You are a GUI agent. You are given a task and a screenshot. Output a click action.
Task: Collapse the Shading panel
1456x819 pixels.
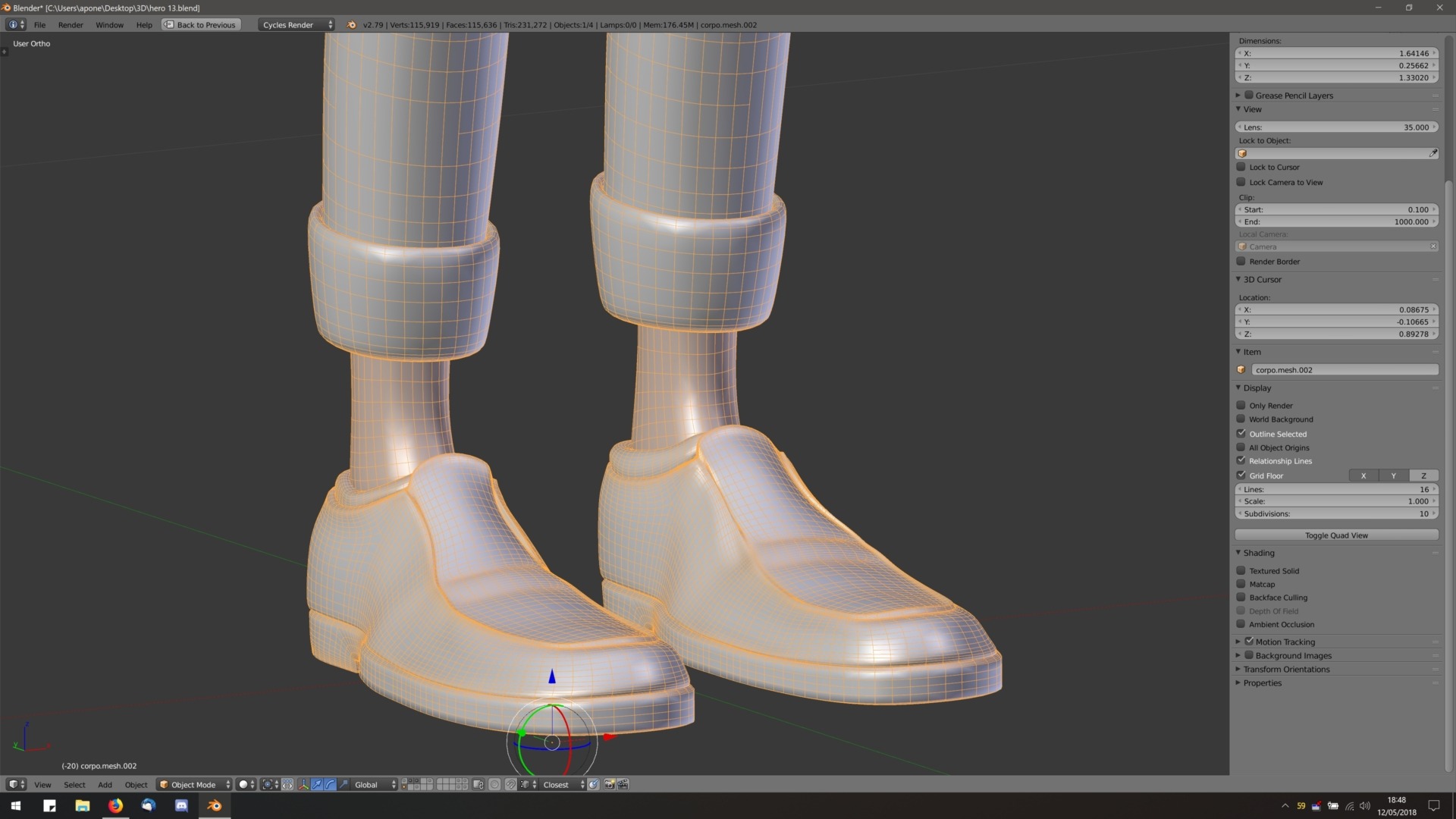point(1238,553)
